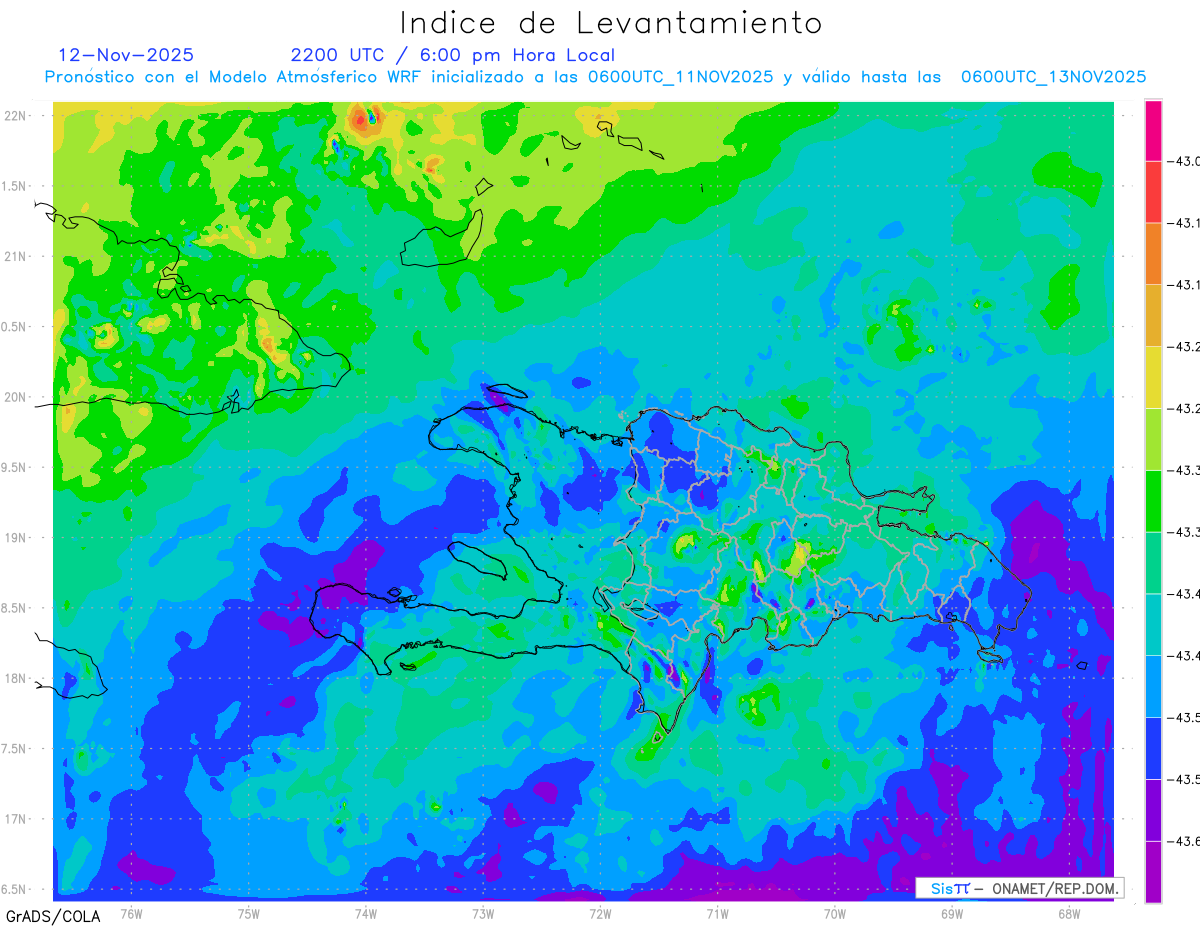Click the '76W' longitude label
Image resolution: width=1200 pixels, height=927 pixels.
(x=131, y=912)
